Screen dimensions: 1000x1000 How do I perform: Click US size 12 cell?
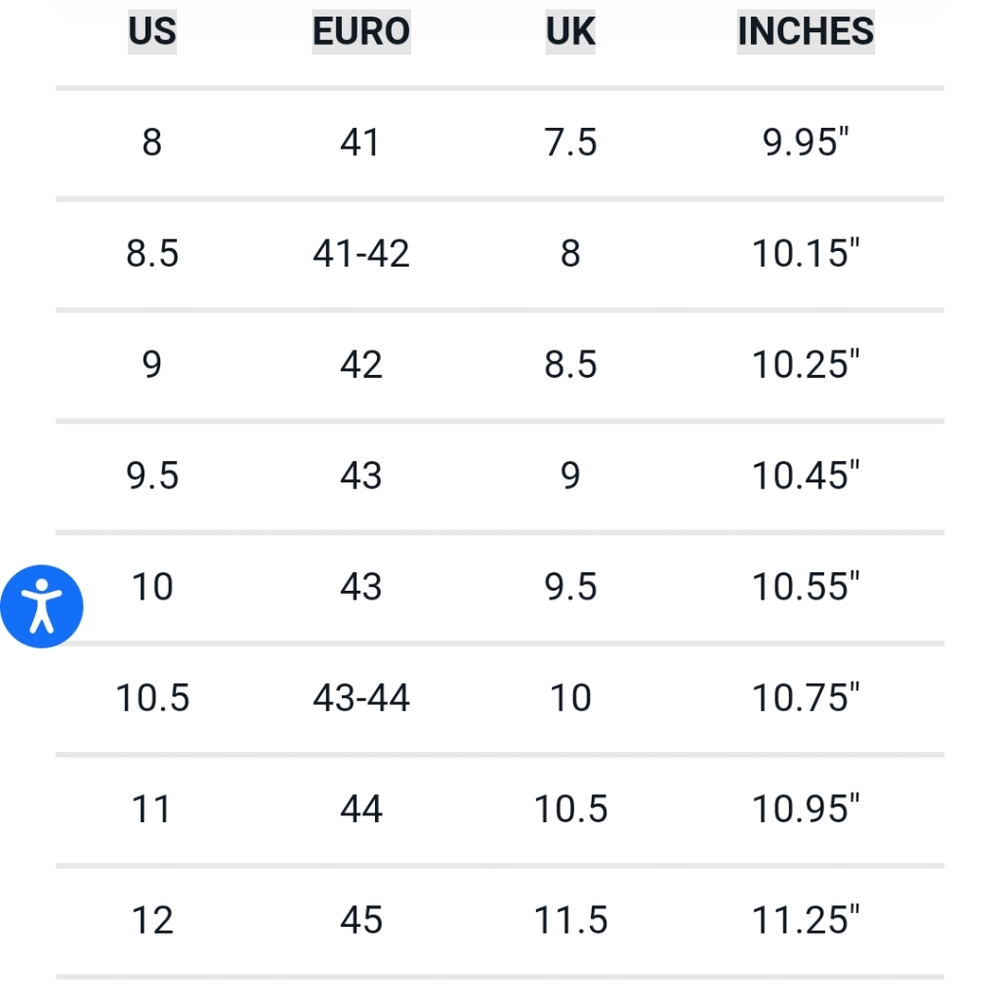coord(152,920)
